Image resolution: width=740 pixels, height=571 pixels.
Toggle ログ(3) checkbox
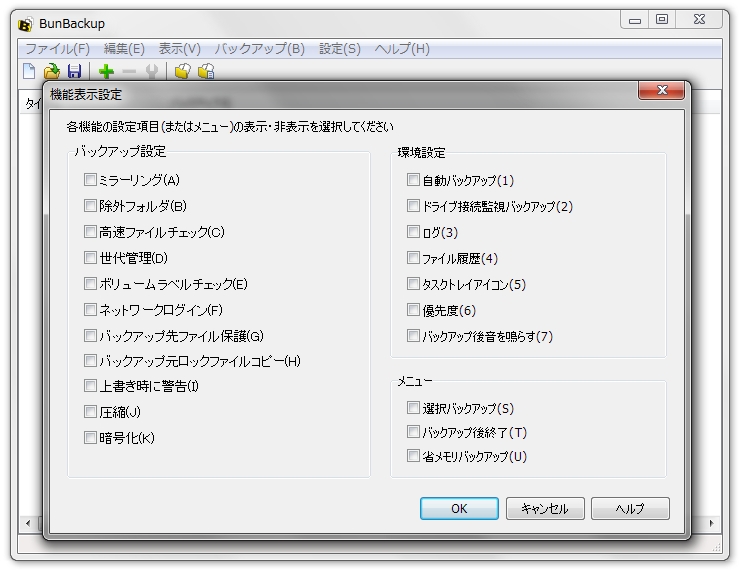pyautogui.click(x=413, y=231)
